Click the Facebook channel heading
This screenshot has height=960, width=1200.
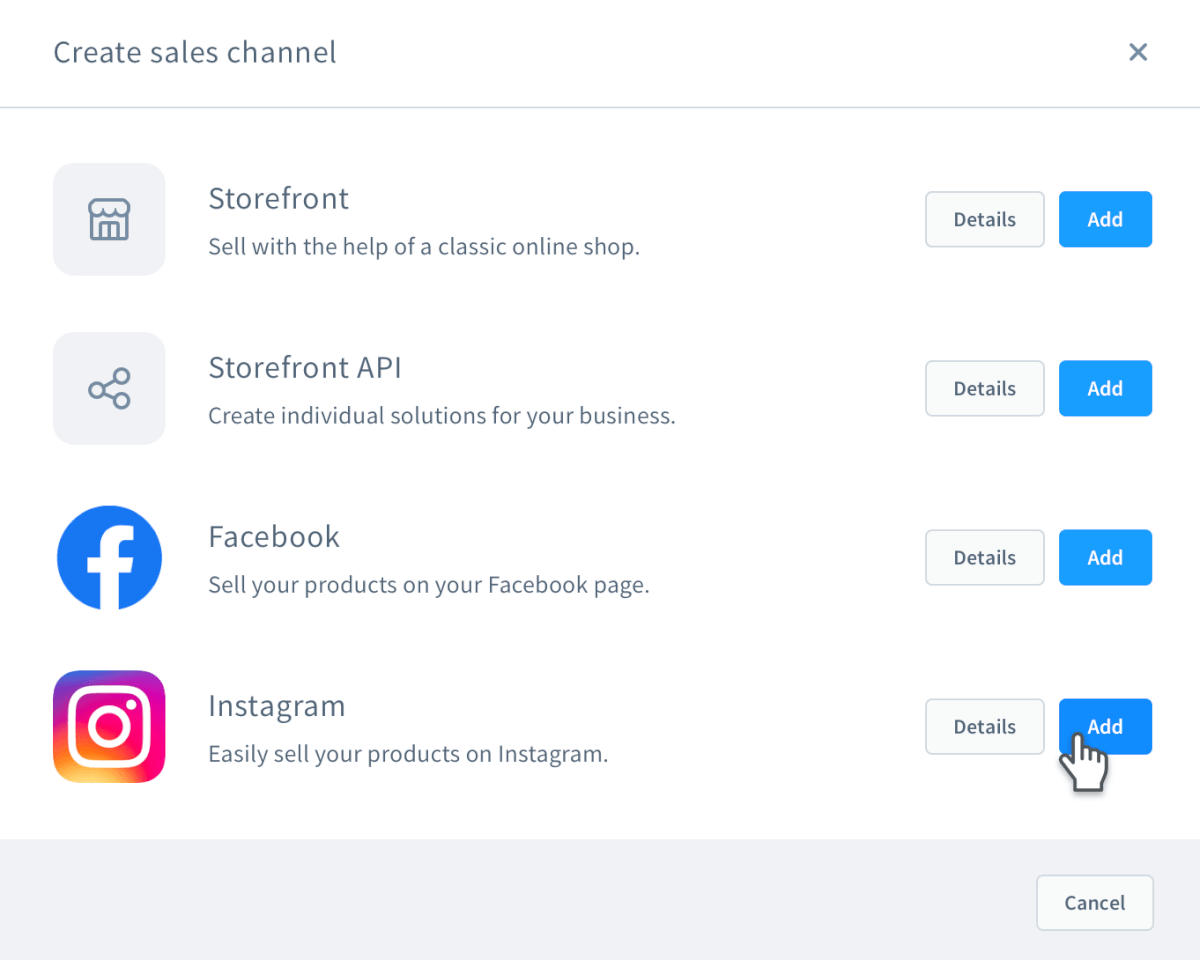[274, 536]
